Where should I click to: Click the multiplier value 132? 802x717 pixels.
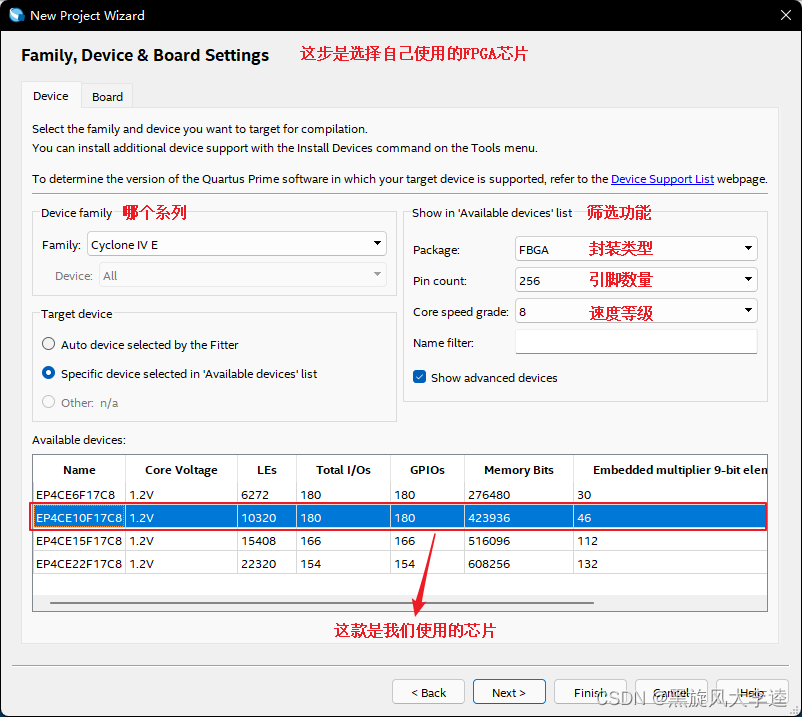tap(587, 564)
